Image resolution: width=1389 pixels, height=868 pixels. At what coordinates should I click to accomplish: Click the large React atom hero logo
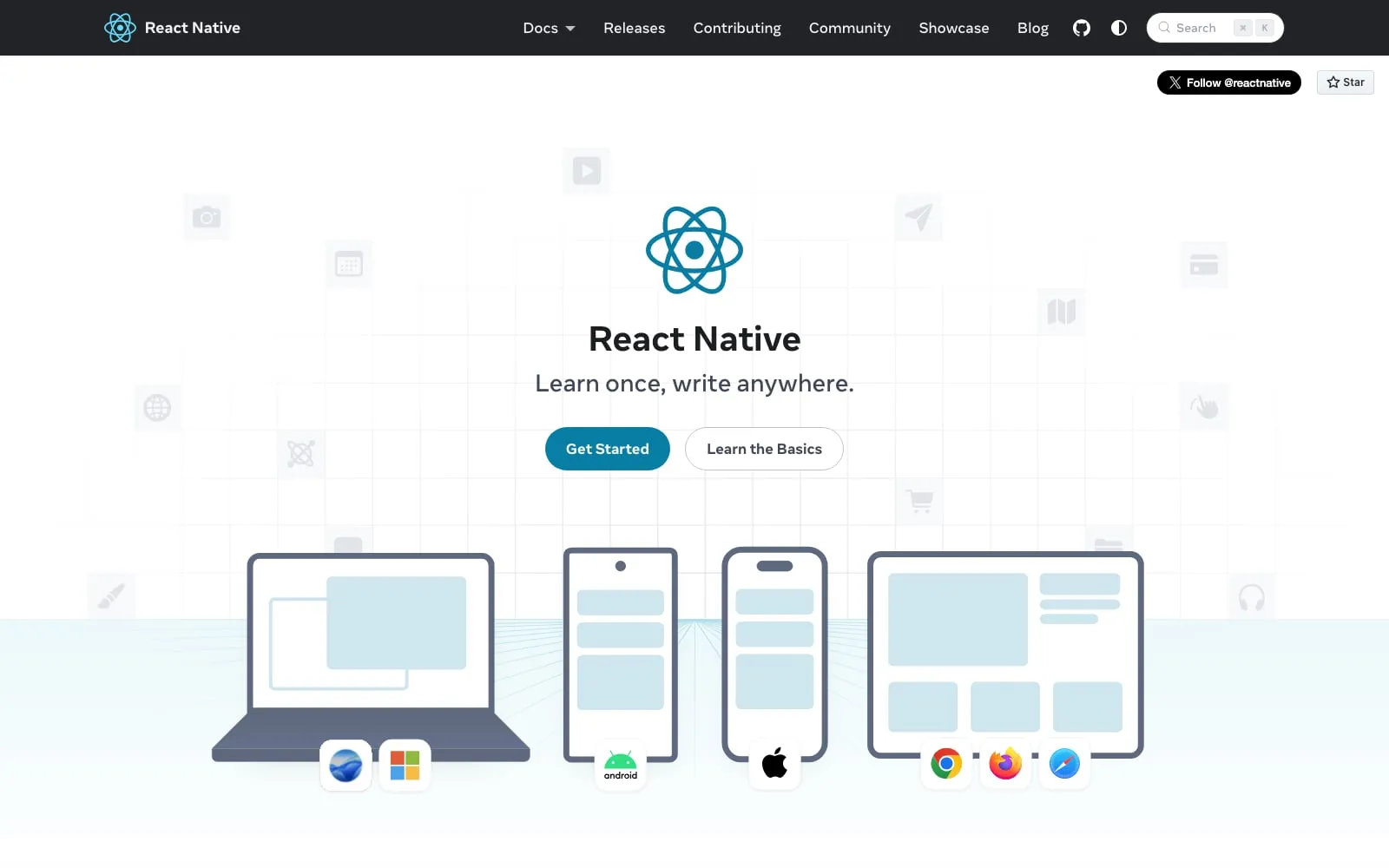(694, 250)
